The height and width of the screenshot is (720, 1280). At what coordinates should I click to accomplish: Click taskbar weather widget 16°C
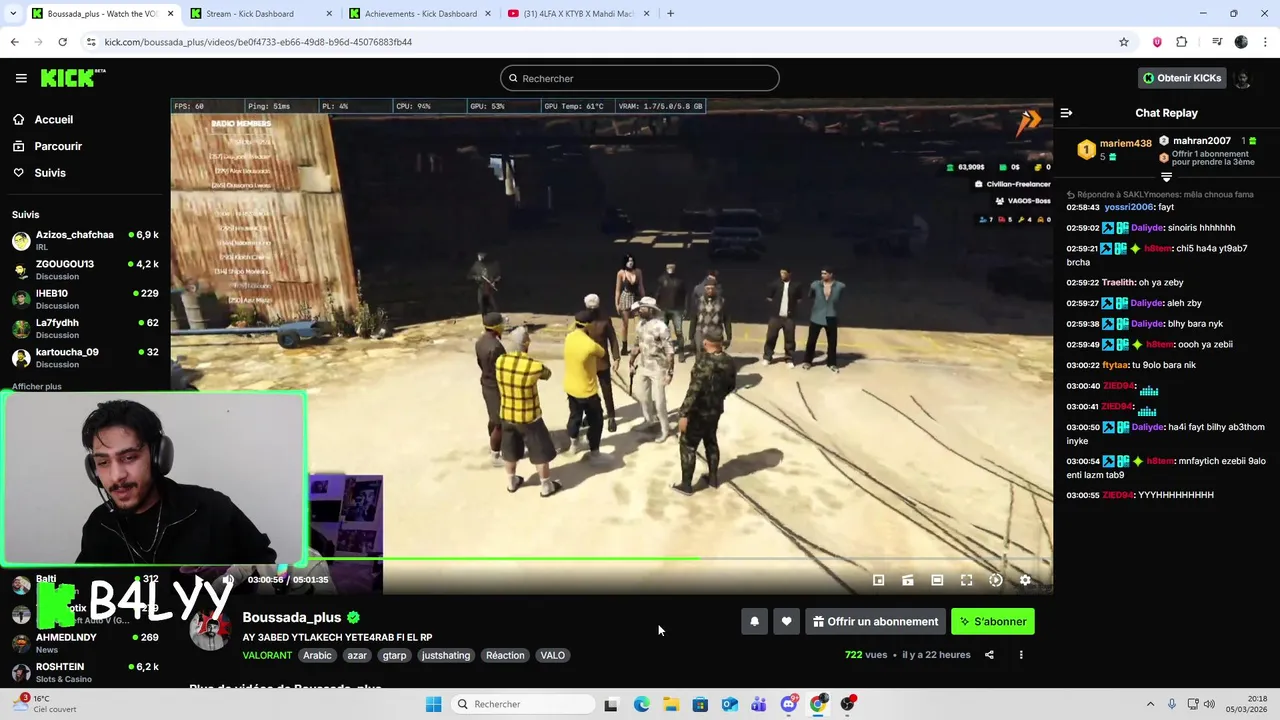pyautogui.click(x=44, y=704)
